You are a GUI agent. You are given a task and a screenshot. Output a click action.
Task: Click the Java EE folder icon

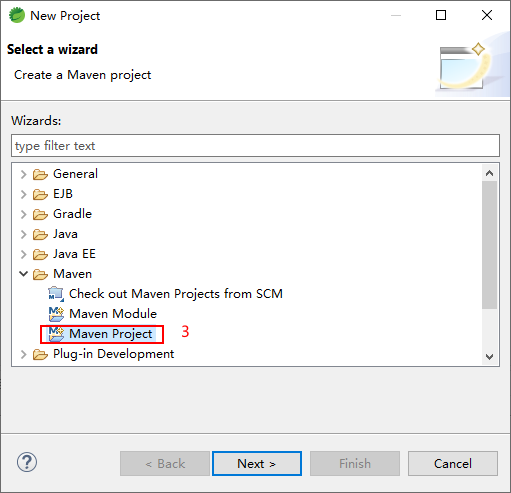(x=40, y=254)
